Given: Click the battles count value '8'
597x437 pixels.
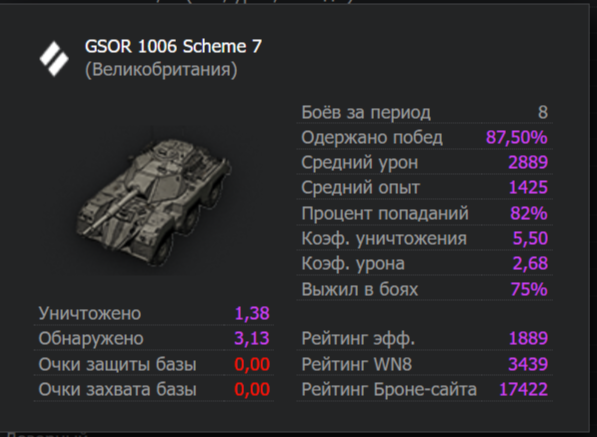Looking at the screenshot, I should [x=543, y=113].
